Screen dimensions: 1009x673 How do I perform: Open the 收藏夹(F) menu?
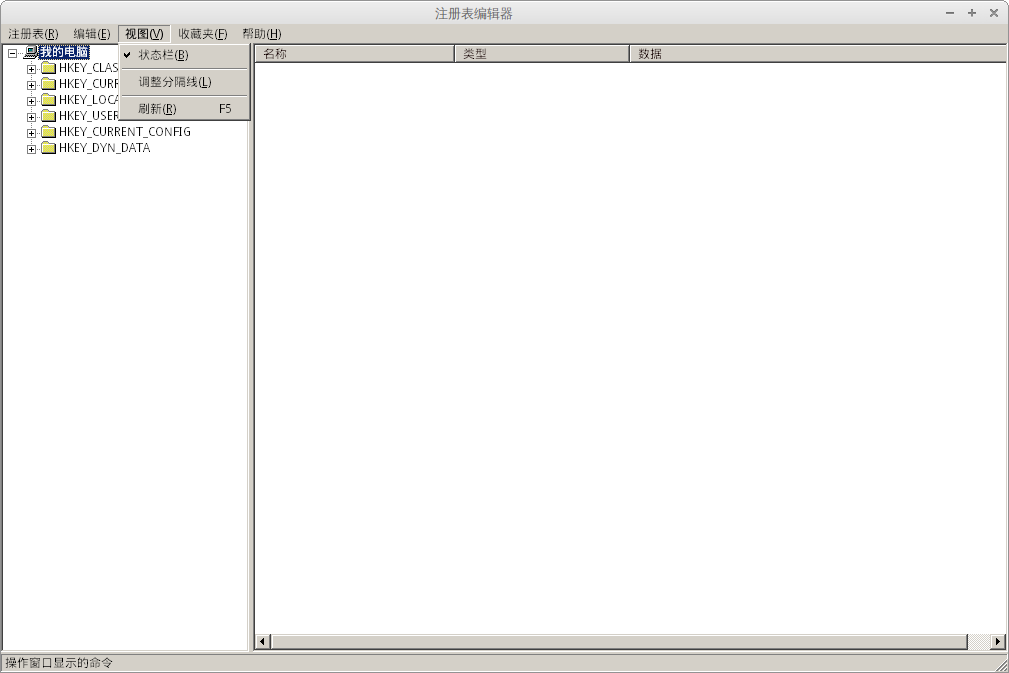(x=203, y=34)
